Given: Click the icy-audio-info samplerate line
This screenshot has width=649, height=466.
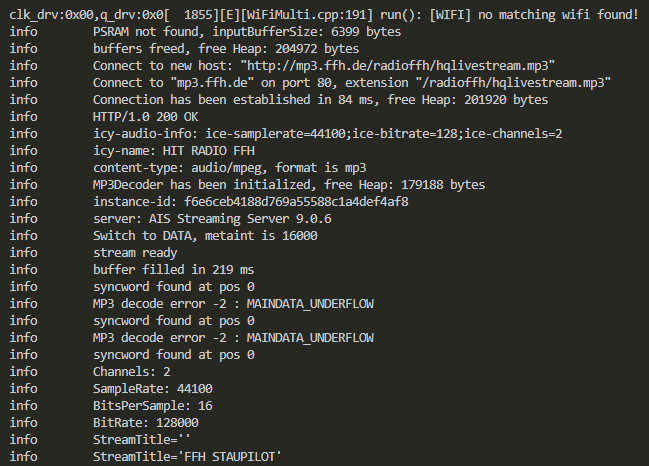Looking at the screenshot, I should pyautogui.click(x=327, y=134).
